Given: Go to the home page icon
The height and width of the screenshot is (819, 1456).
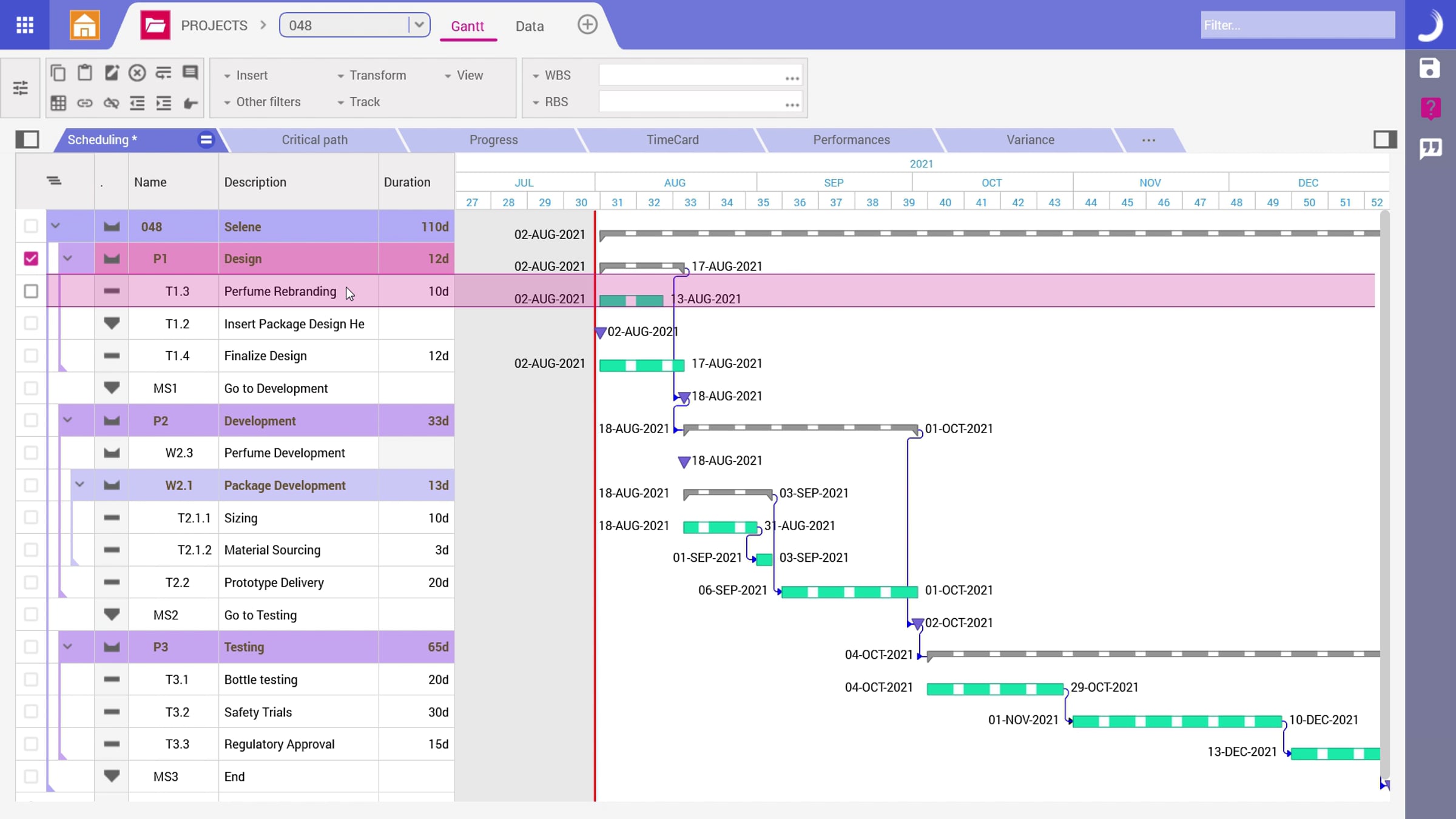Looking at the screenshot, I should pyautogui.click(x=84, y=25).
